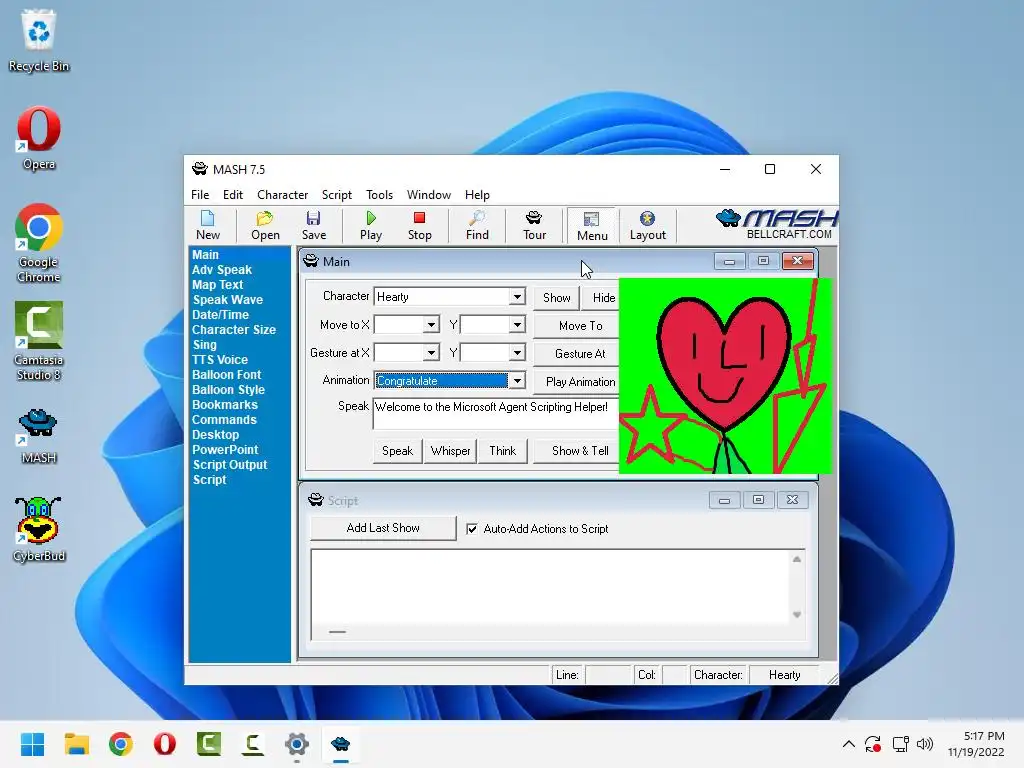Select Adv Speak in sidebar
Image resolution: width=1024 pixels, height=768 pixels.
click(x=221, y=270)
